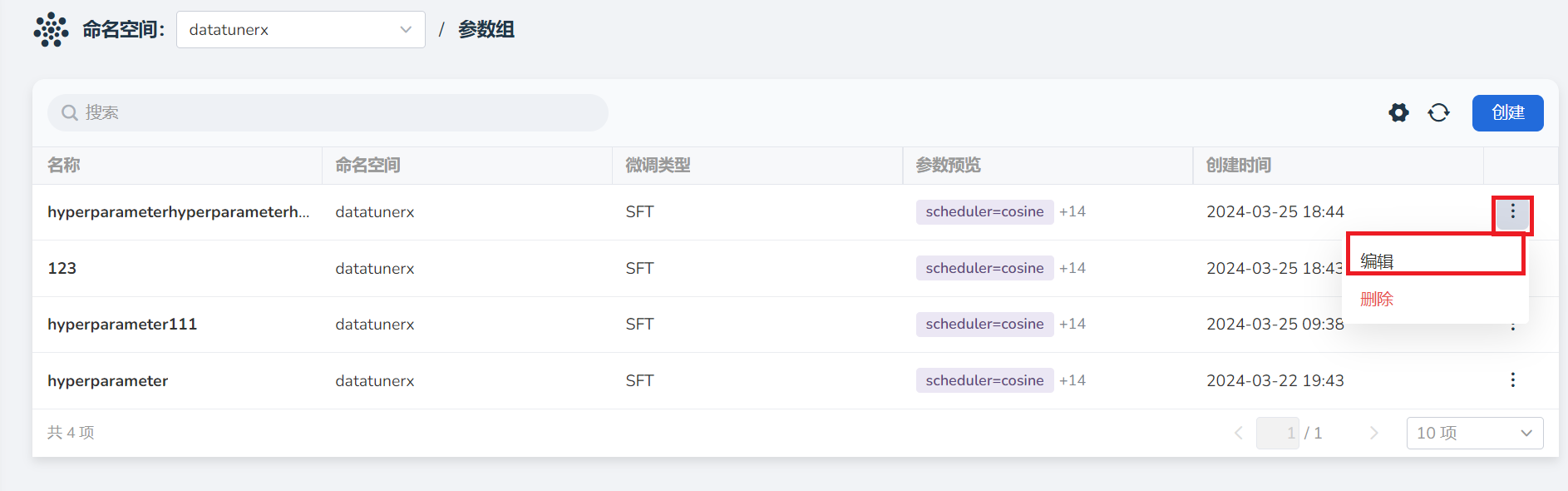This screenshot has width=1568, height=491.
Task: Open more actions for hyperparameter row
Action: (1513, 380)
